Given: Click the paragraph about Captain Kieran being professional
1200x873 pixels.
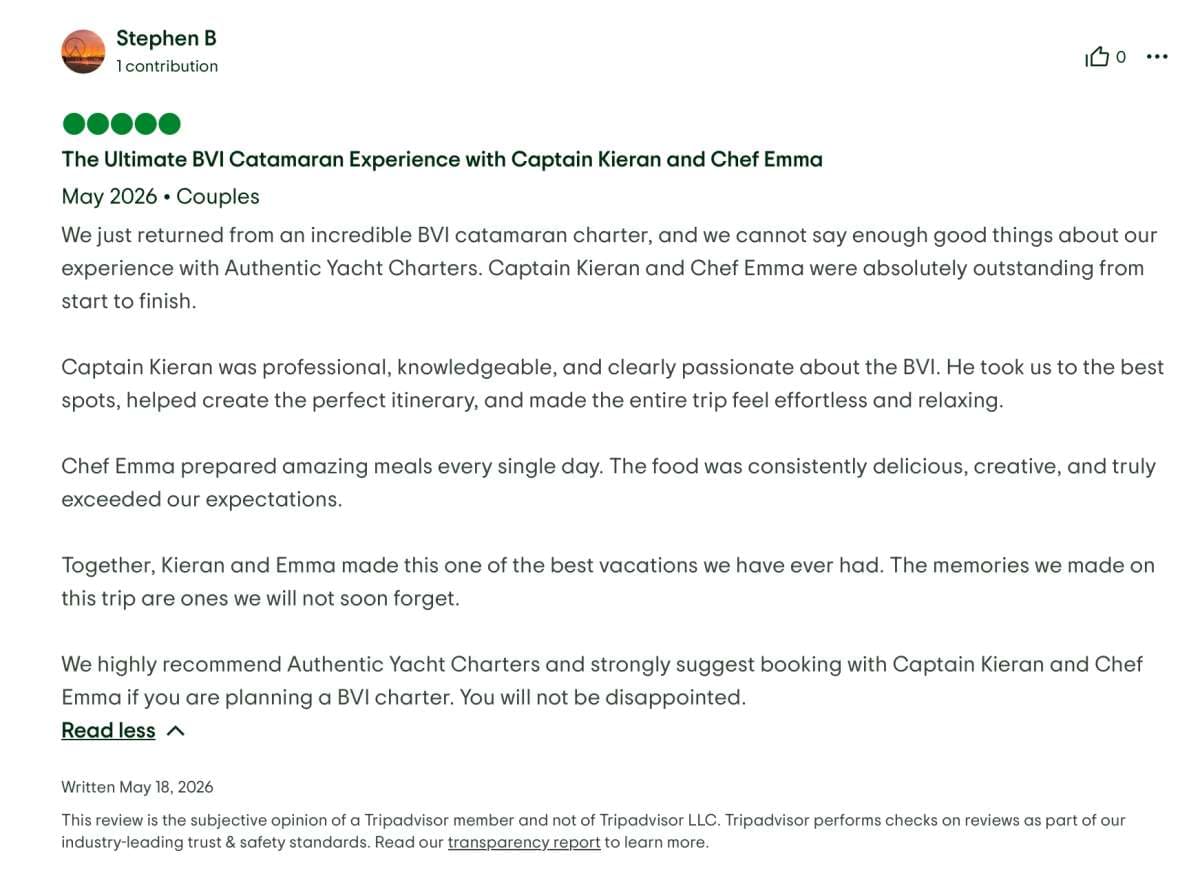Looking at the screenshot, I should [x=612, y=383].
